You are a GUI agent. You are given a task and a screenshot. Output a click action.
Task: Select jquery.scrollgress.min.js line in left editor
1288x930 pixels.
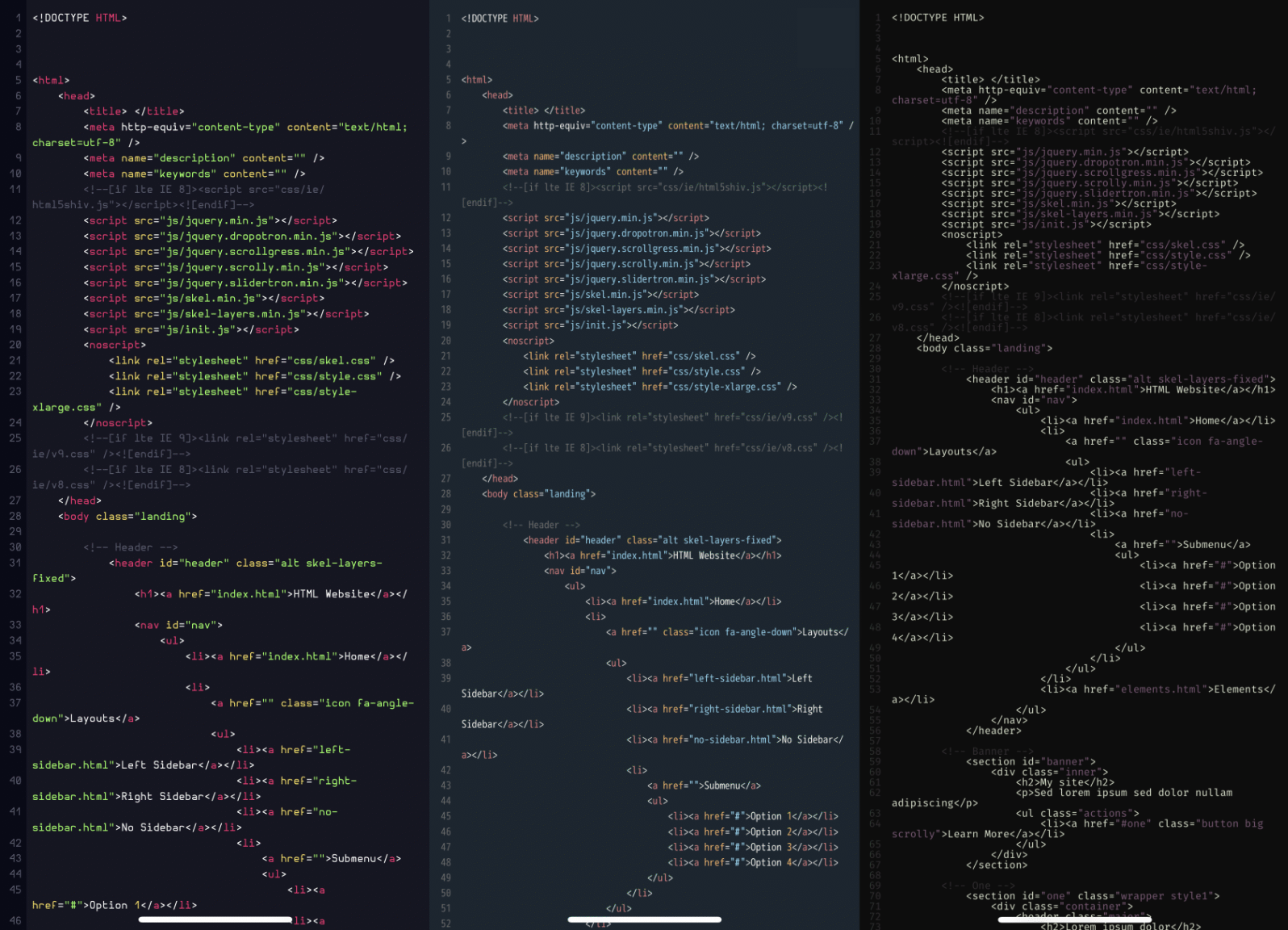point(249,252)
